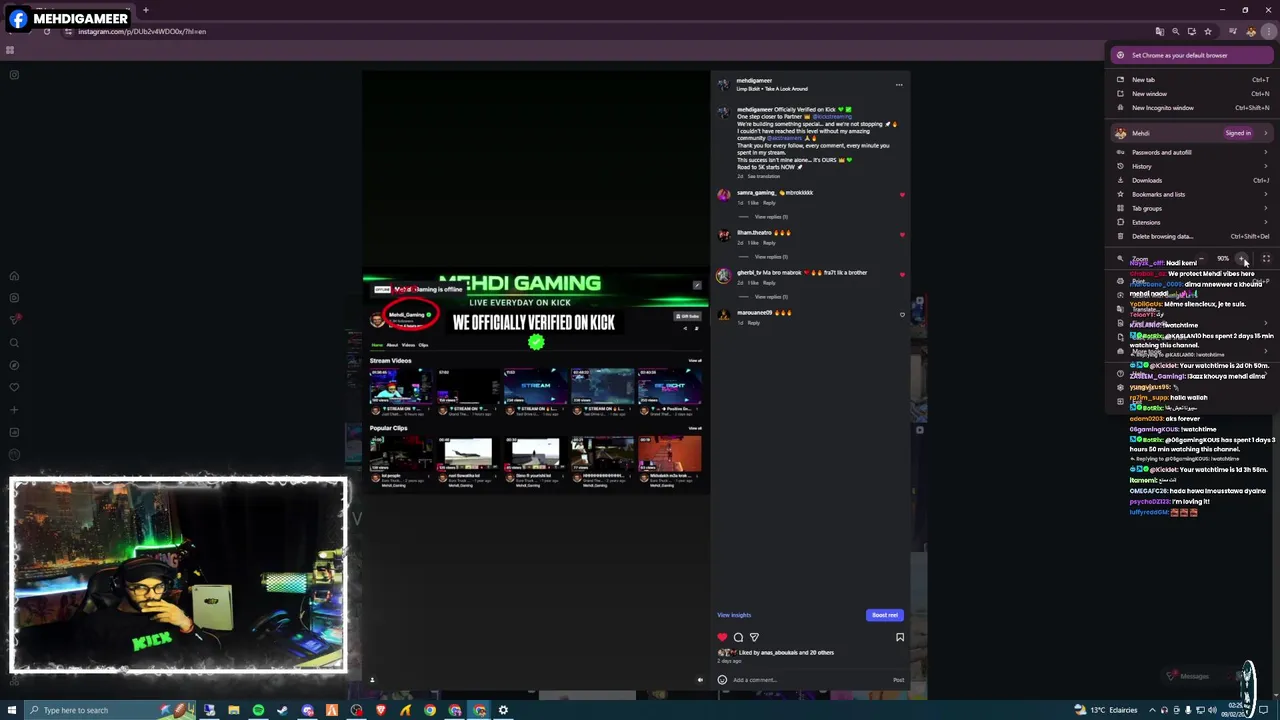Like marouanee09's comment heart

coord(902,315)
